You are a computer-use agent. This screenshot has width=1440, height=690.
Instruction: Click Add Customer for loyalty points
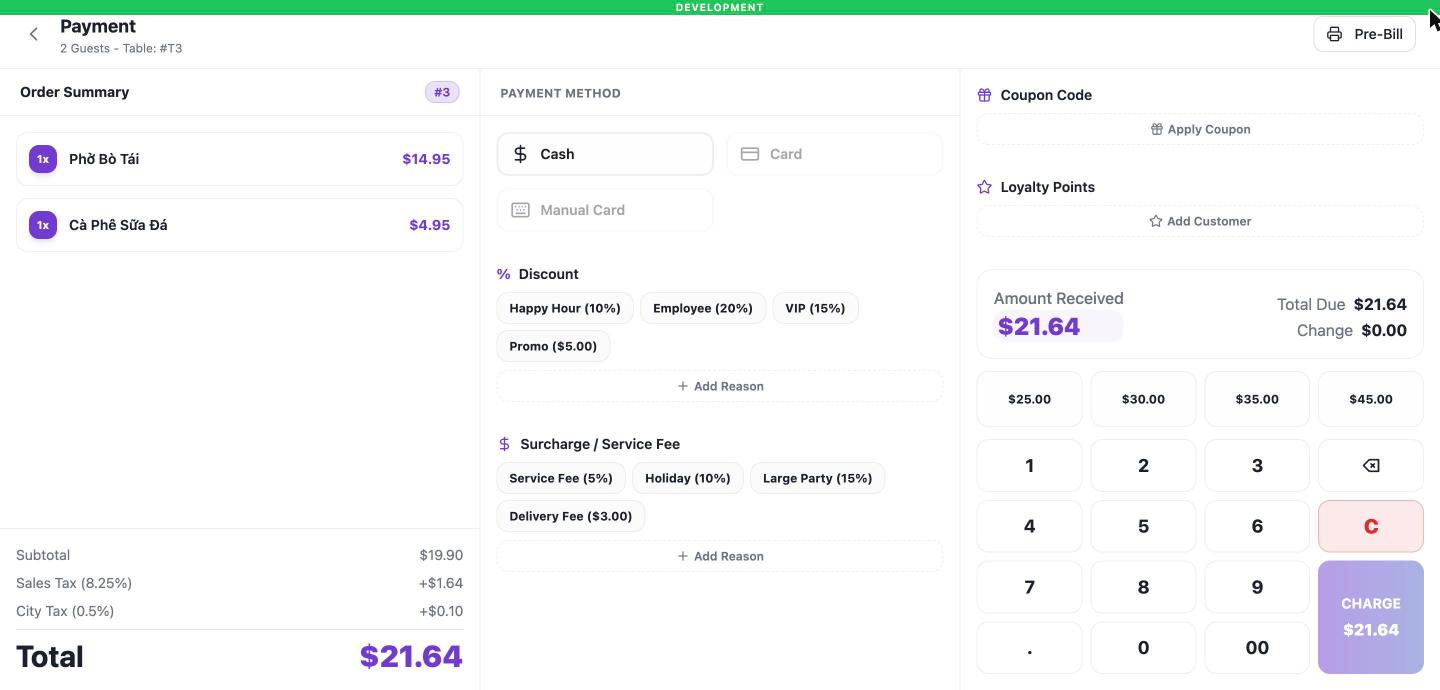point(1200,221)
